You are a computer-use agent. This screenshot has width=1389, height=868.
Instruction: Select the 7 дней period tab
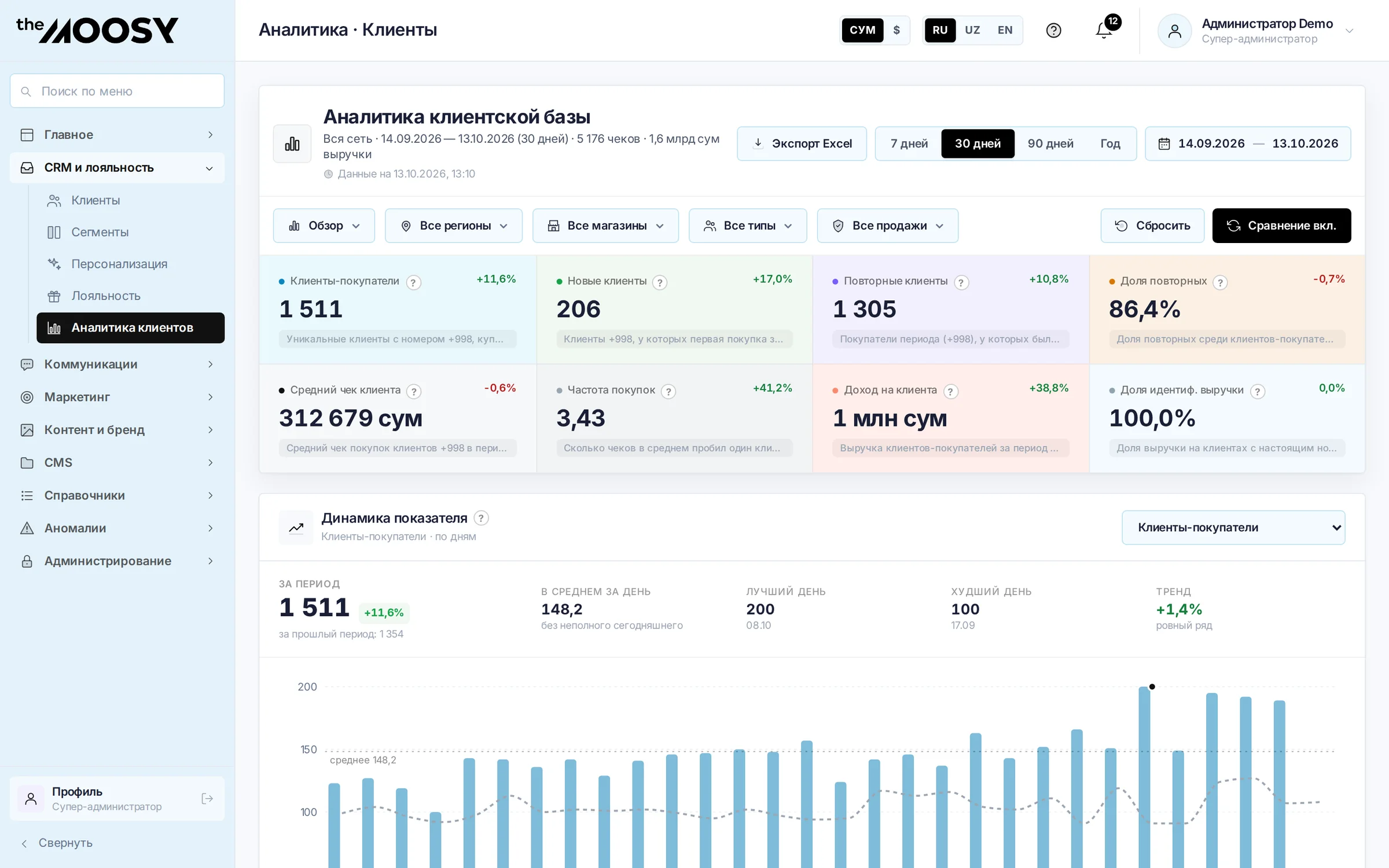909,144
